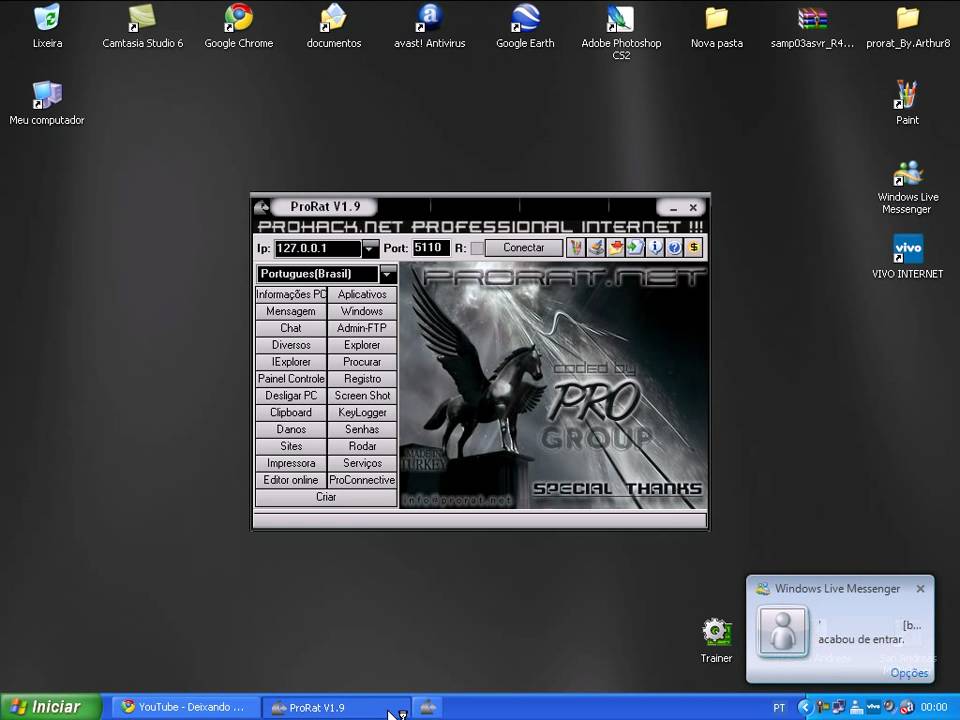Screen dimensions: 960x720
Task: Click the Registro button
Action: coord(362,379)
